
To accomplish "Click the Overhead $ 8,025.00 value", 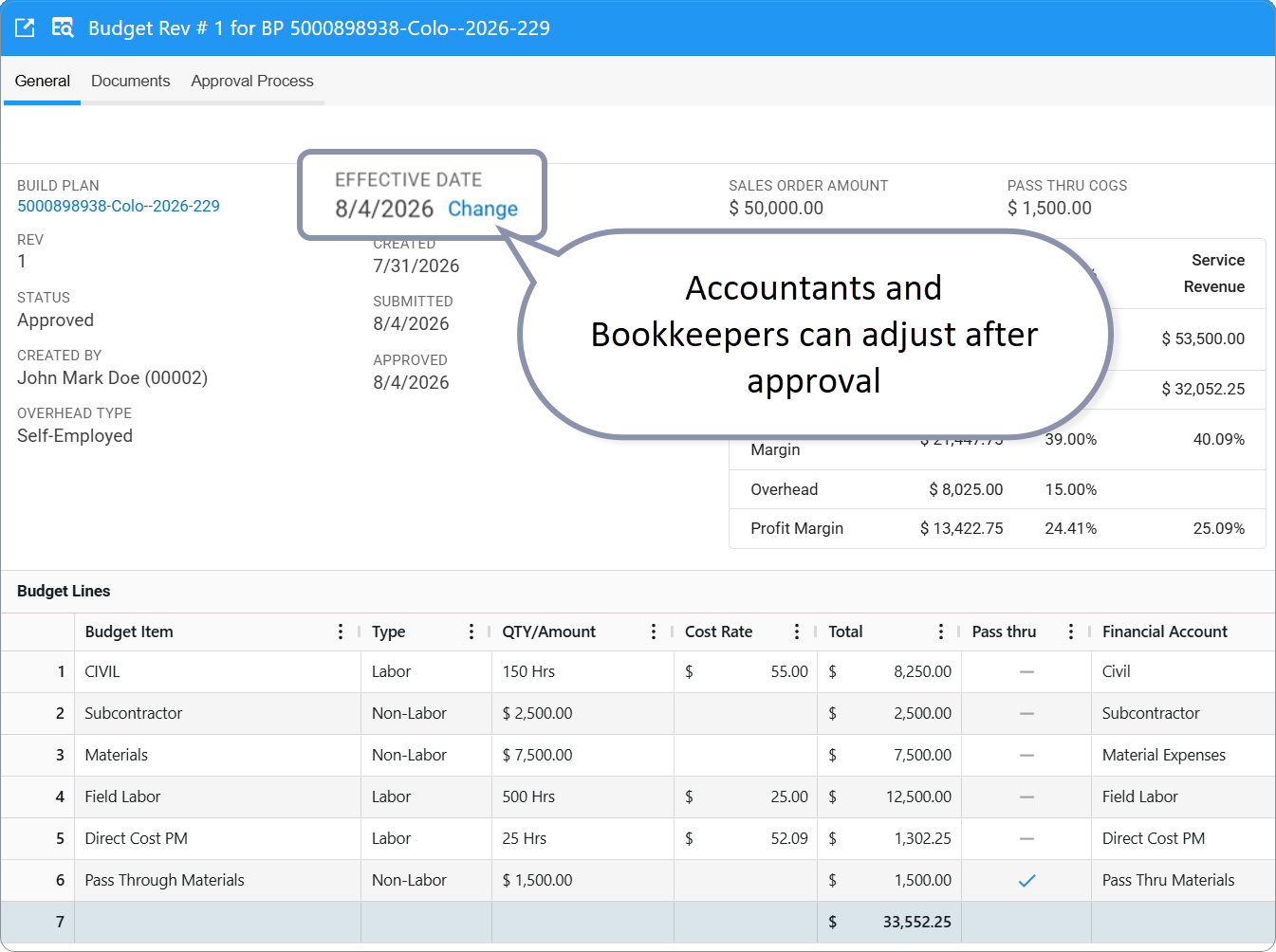I will click(x=966, y=489).
